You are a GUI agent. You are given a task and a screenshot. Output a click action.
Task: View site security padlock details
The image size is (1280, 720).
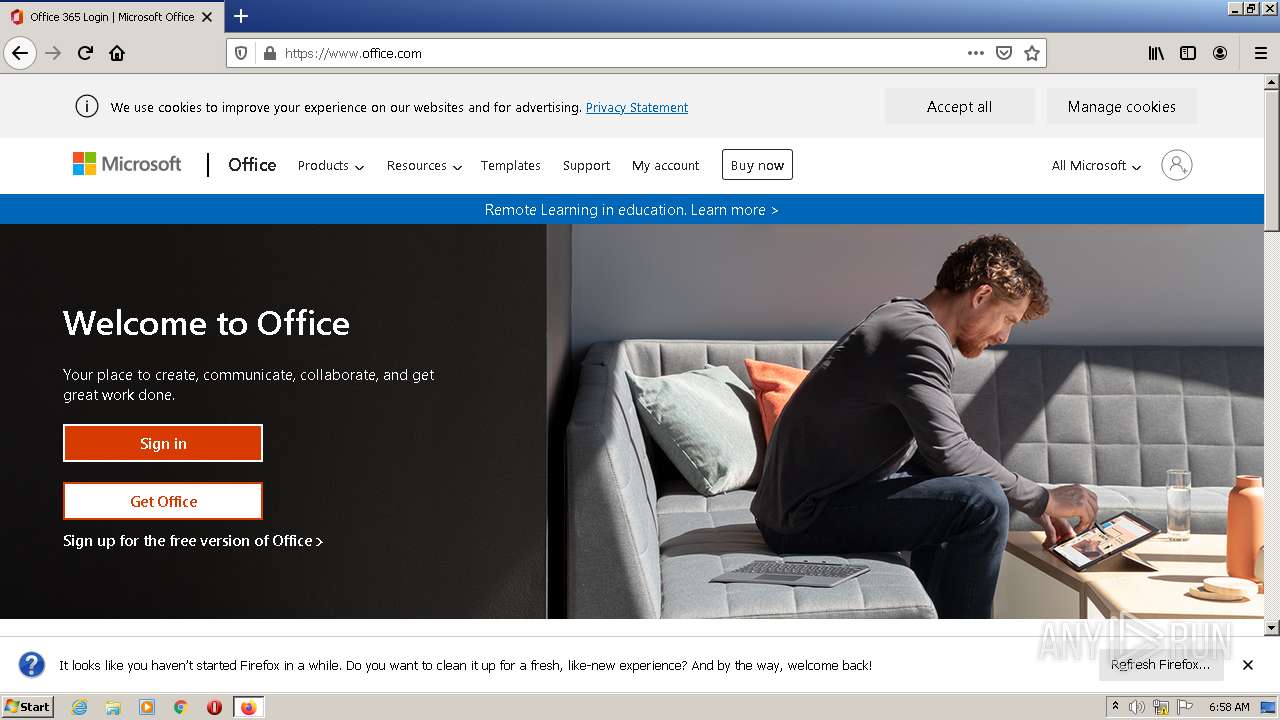[269, 53]
